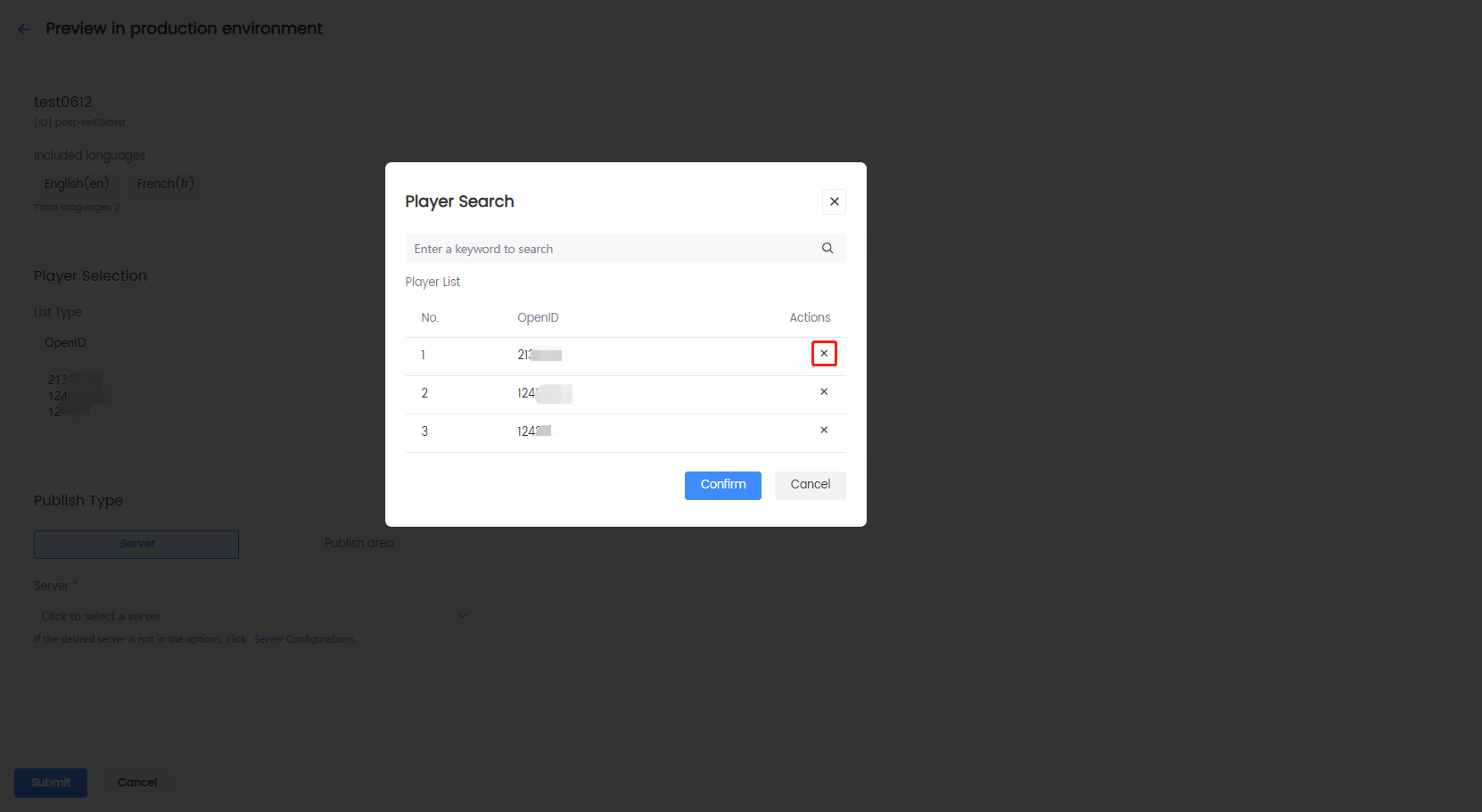Select the French(fr) language tag

166,184
